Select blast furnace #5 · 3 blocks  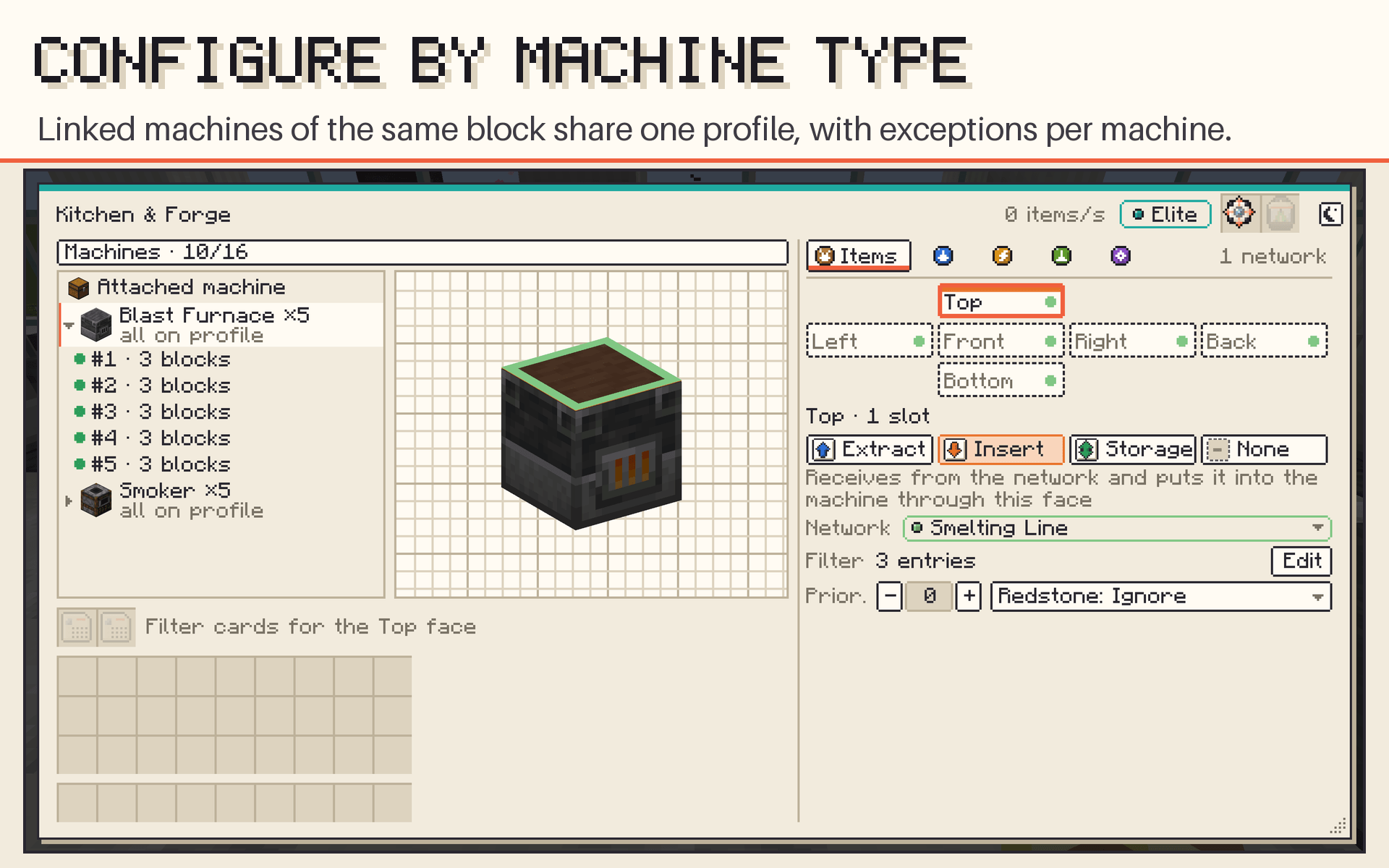pos(221,464)
